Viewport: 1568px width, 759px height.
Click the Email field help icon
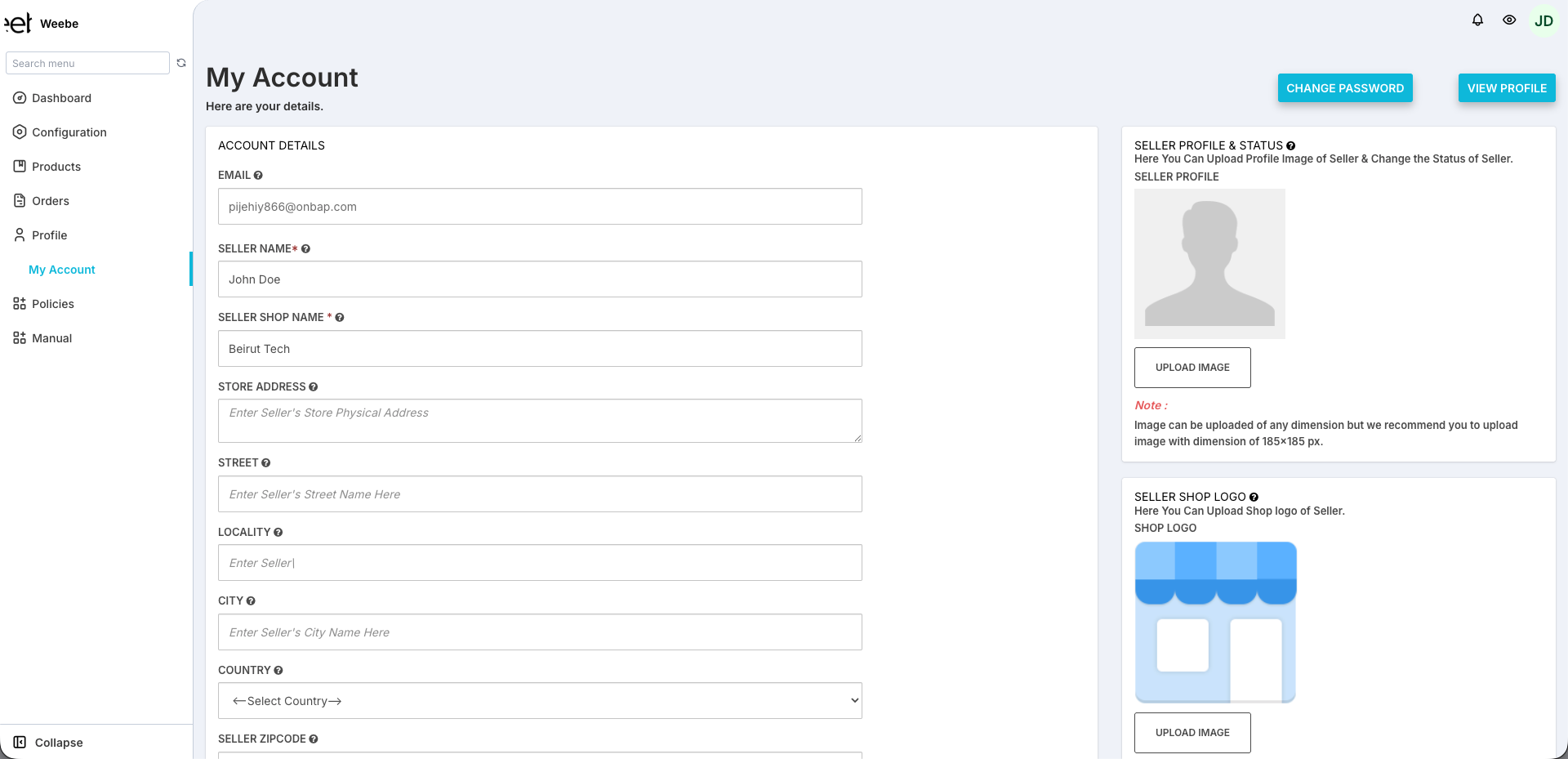tap(258, 175)
